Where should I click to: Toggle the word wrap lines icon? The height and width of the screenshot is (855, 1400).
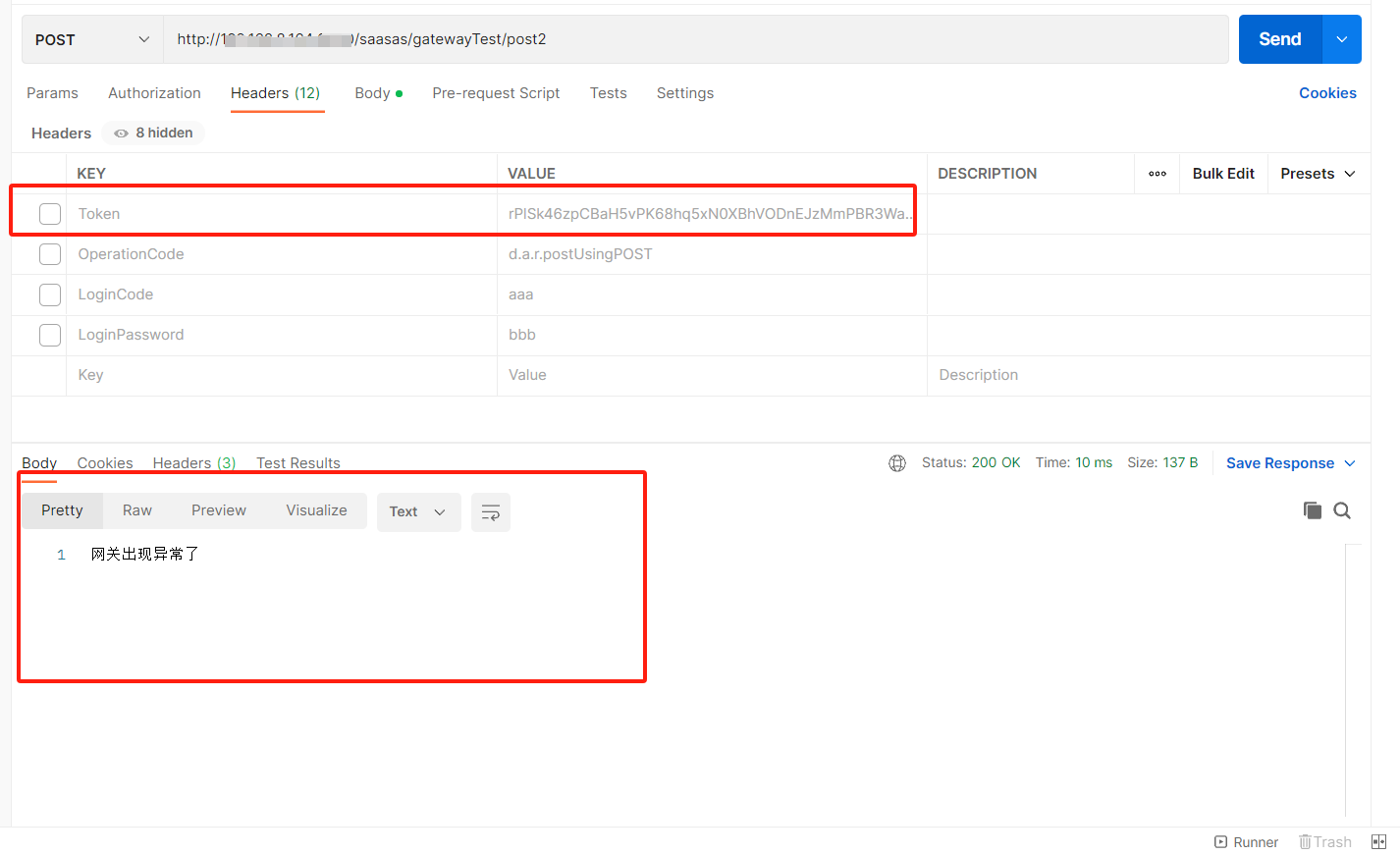click(x=491, y=512)
